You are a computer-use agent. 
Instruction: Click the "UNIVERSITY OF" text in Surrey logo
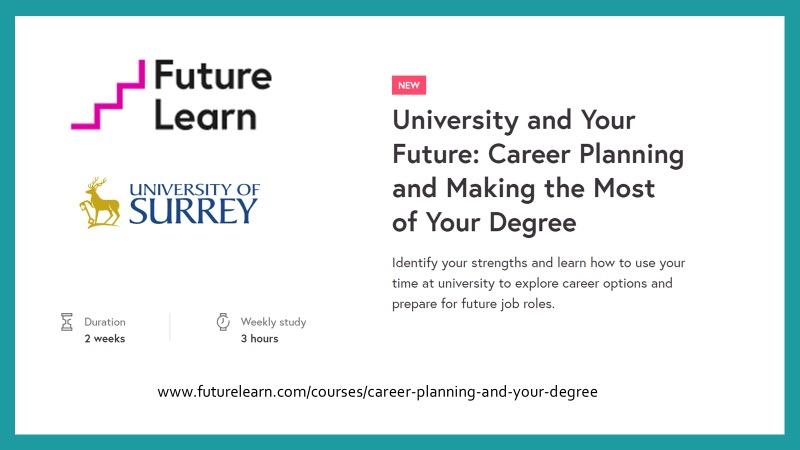coord(194,190)
